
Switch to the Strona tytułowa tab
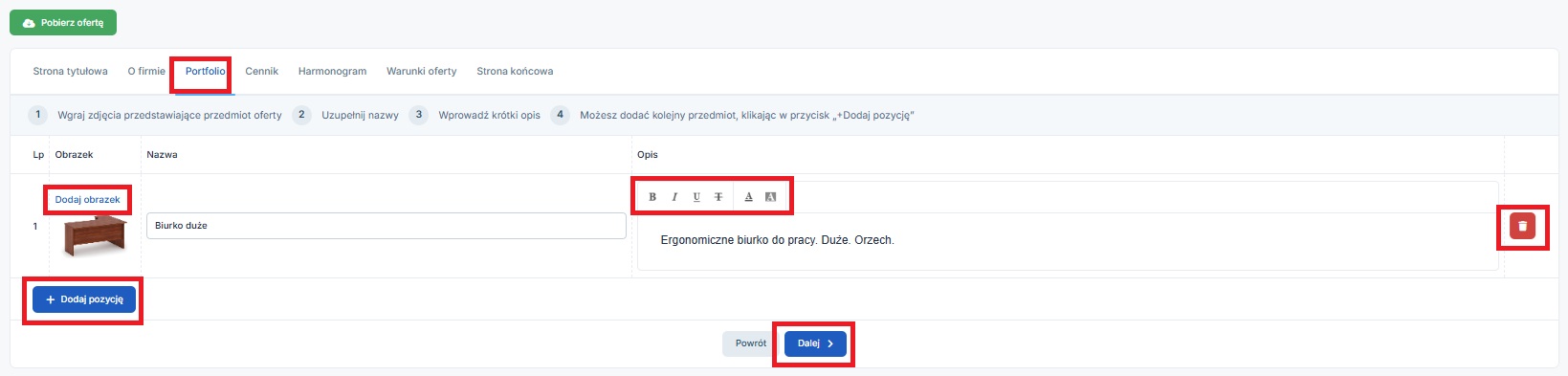tap(71, 71)
